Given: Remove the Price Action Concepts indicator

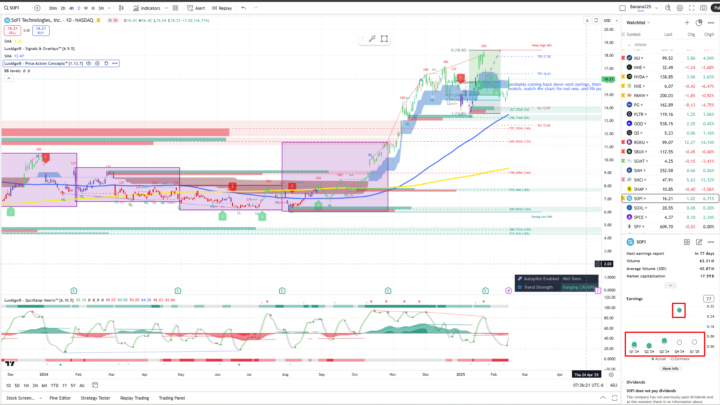Looking at the screenshot, I should click(106, 63).
